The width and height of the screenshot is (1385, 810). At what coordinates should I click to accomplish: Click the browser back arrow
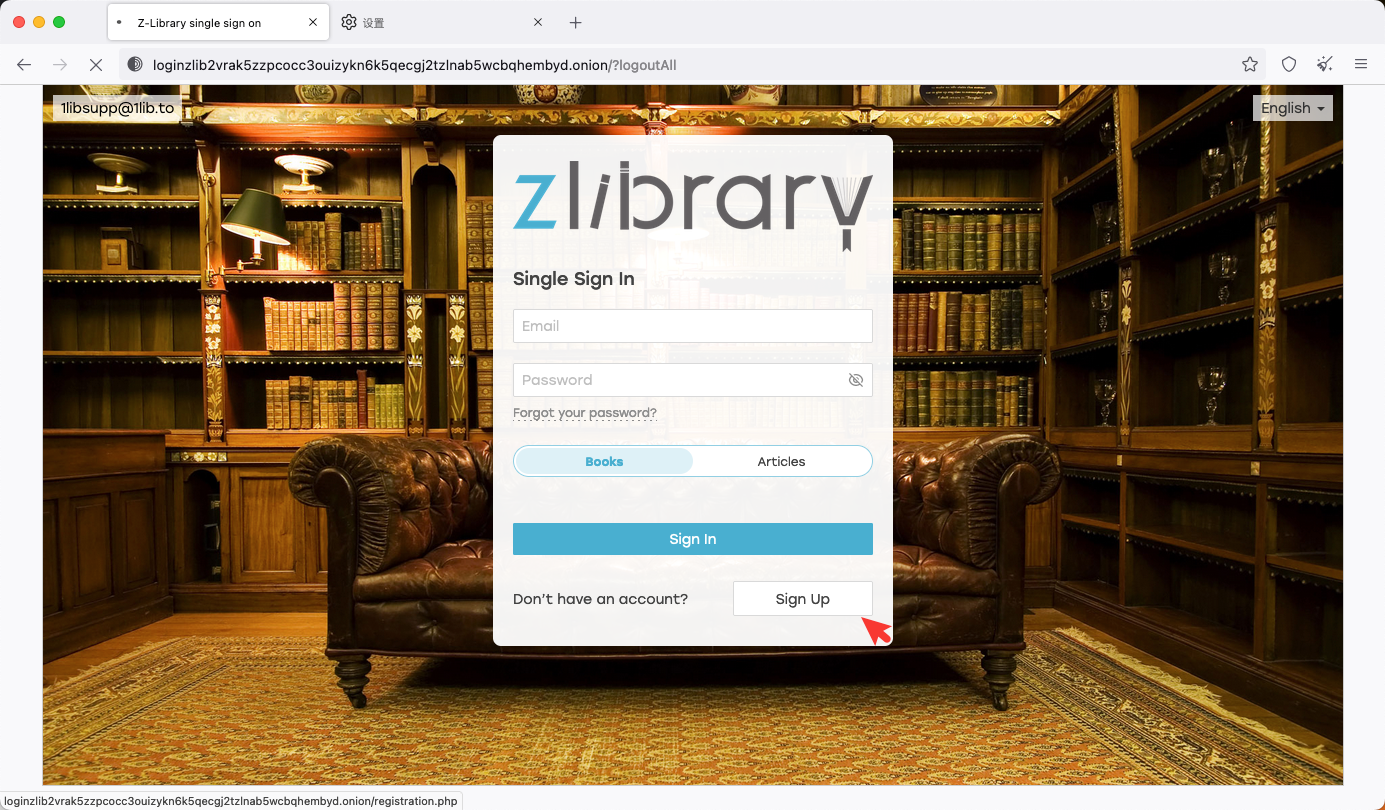coord(24,64)
